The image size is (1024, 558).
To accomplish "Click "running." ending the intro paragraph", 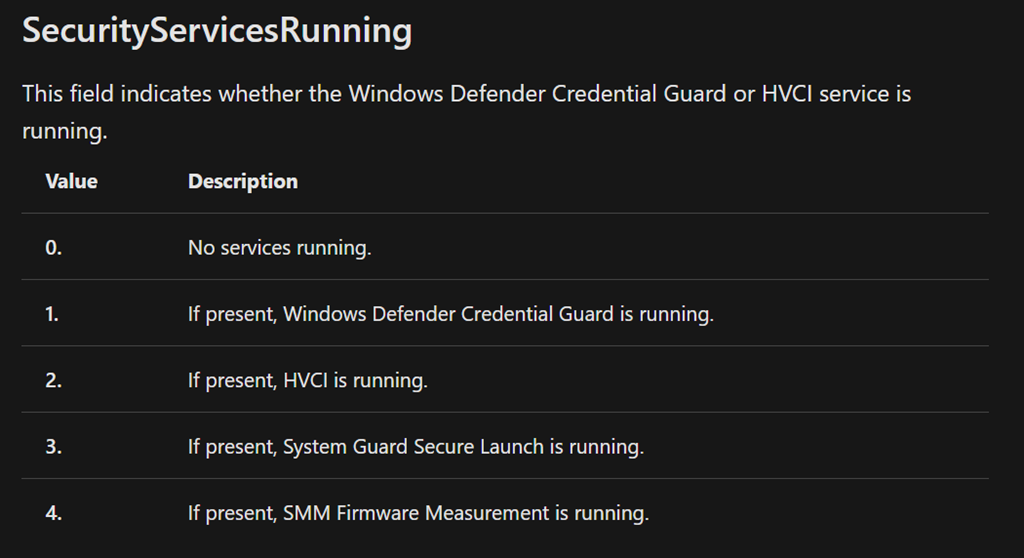I will click(64, 131).
